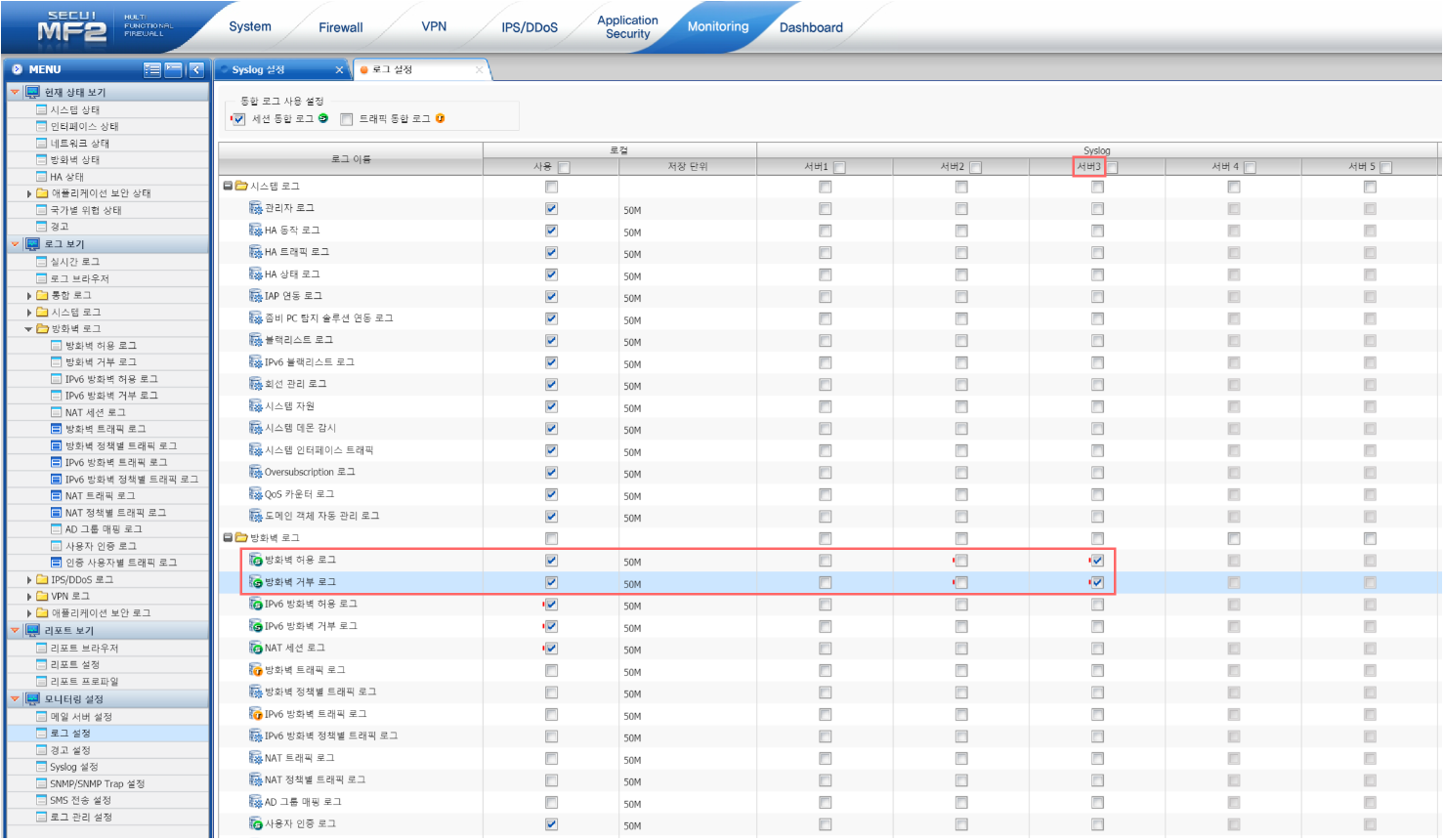Click the list view icon in MENU header

pyautogui.click(x=152, y=69)
